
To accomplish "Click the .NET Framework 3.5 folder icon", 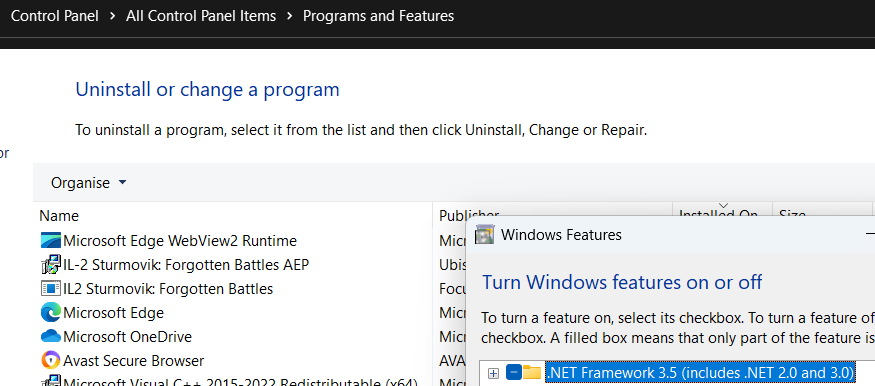I will pyautogui.click(x=532, y=372).
